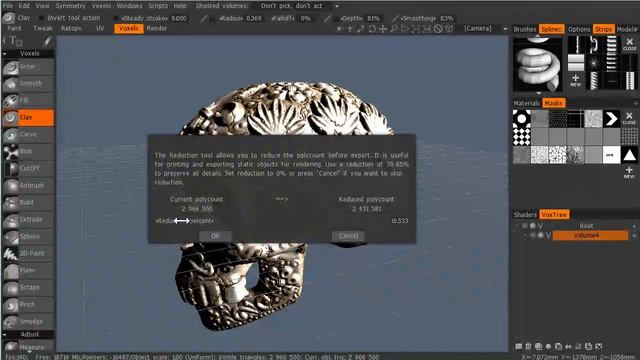This screenshot has width=640, height=360.
Task: Open the Symmetry menu
Action: (x=71, y=6)
